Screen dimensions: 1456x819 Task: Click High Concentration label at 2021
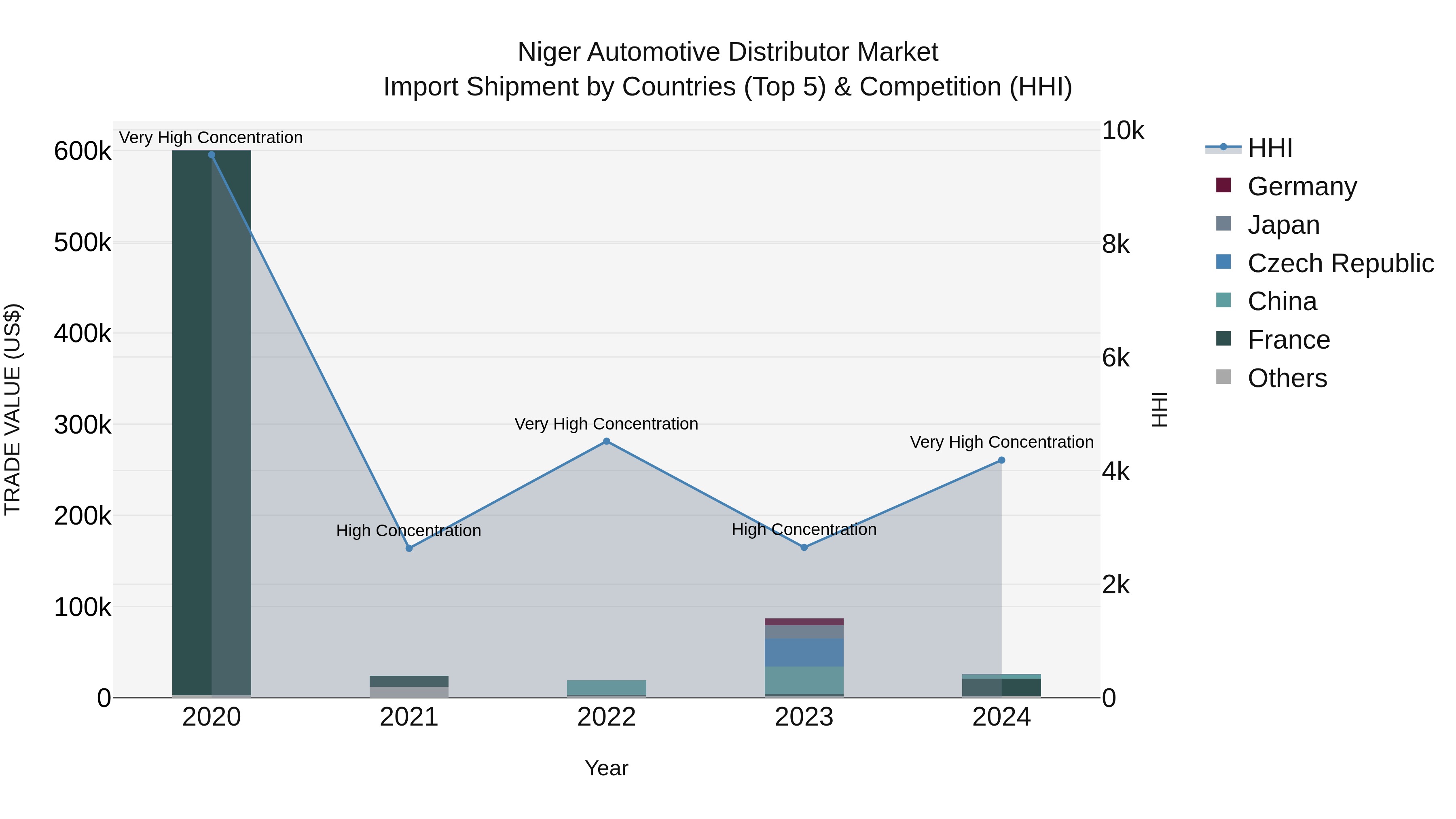408,531
